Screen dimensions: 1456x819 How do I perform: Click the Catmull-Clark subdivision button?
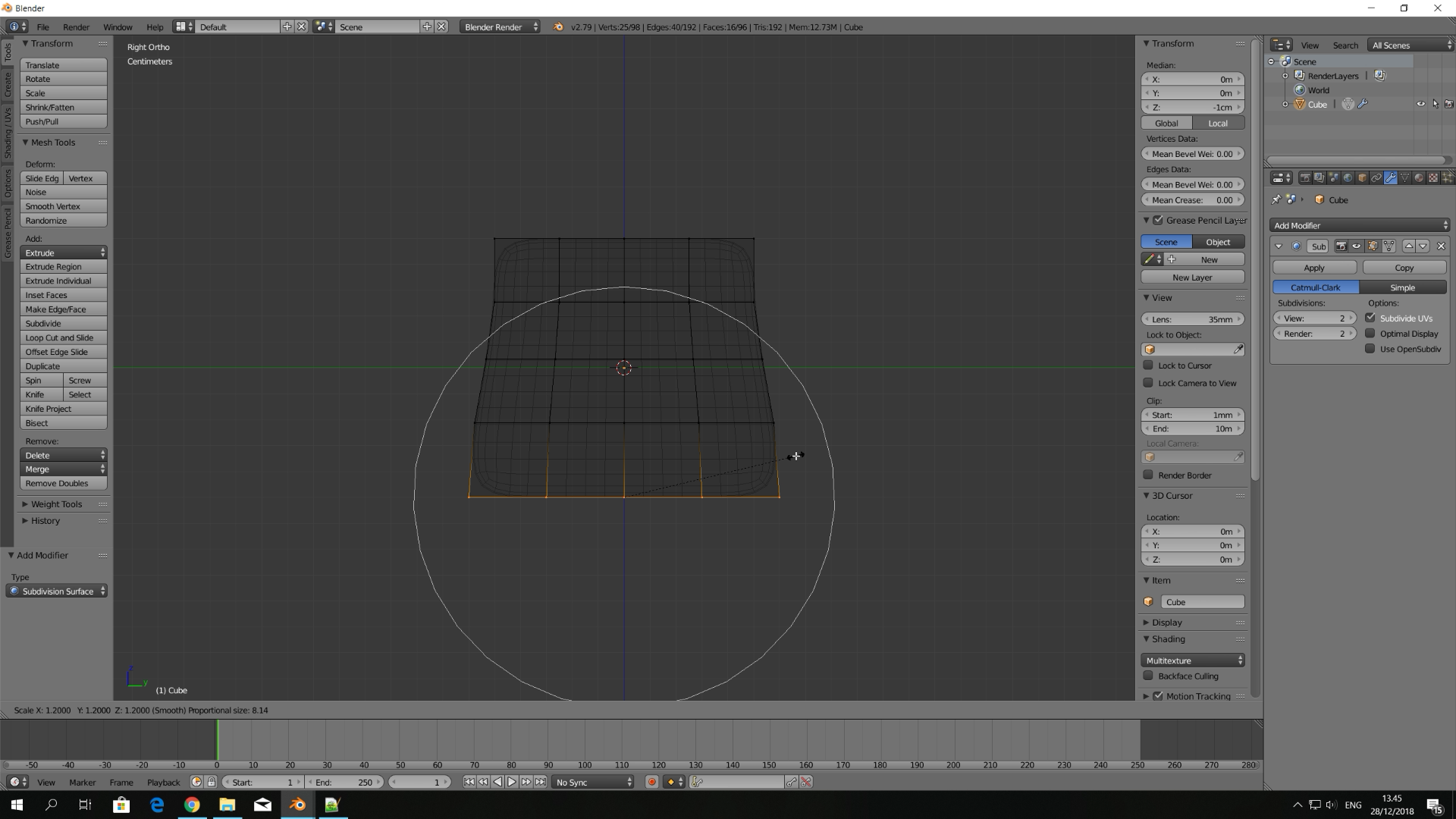(x=1315, y=287)
